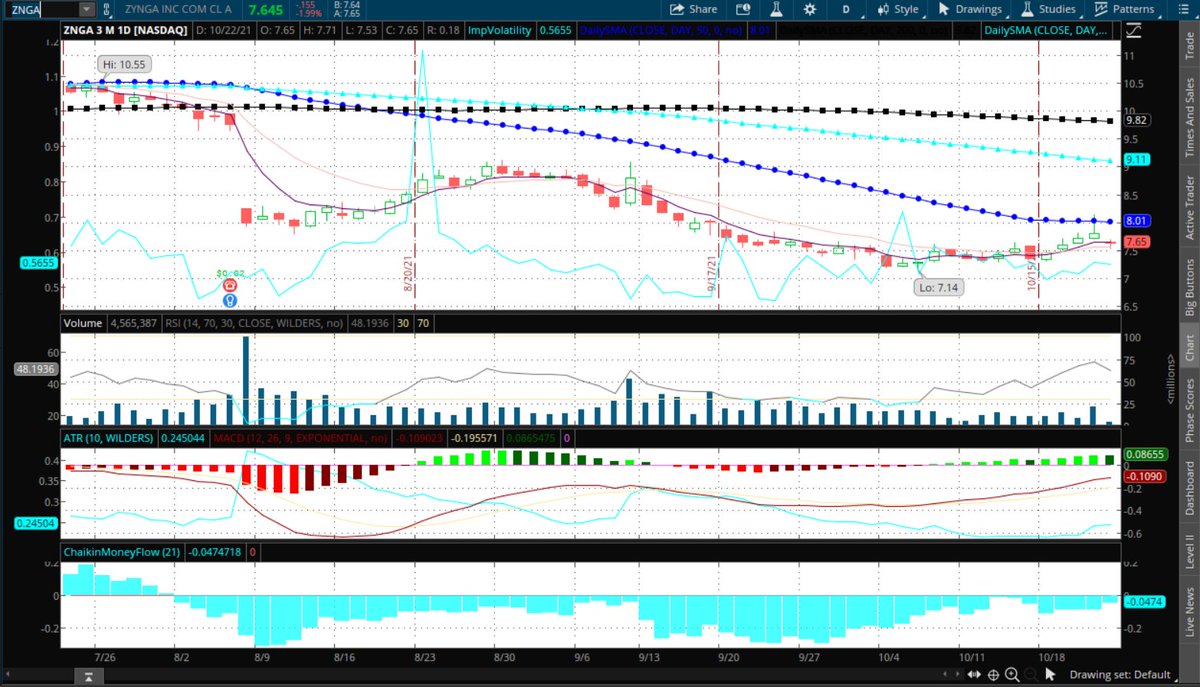Open the Drawings menu
Image resolution: width=1200 pixels, height=687 pixels.
tap(970, 9)
